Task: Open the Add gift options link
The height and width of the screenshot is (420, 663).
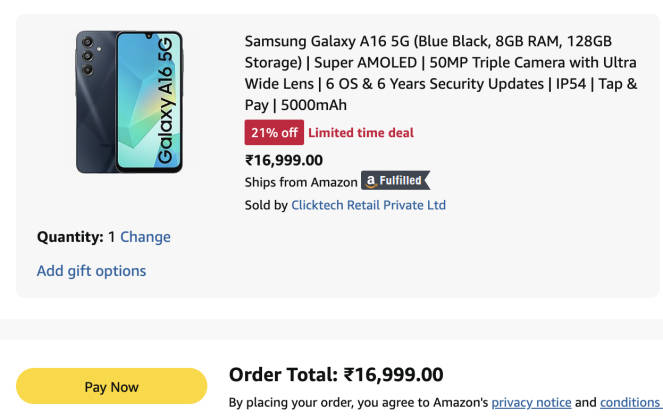Action: (91, 271)
